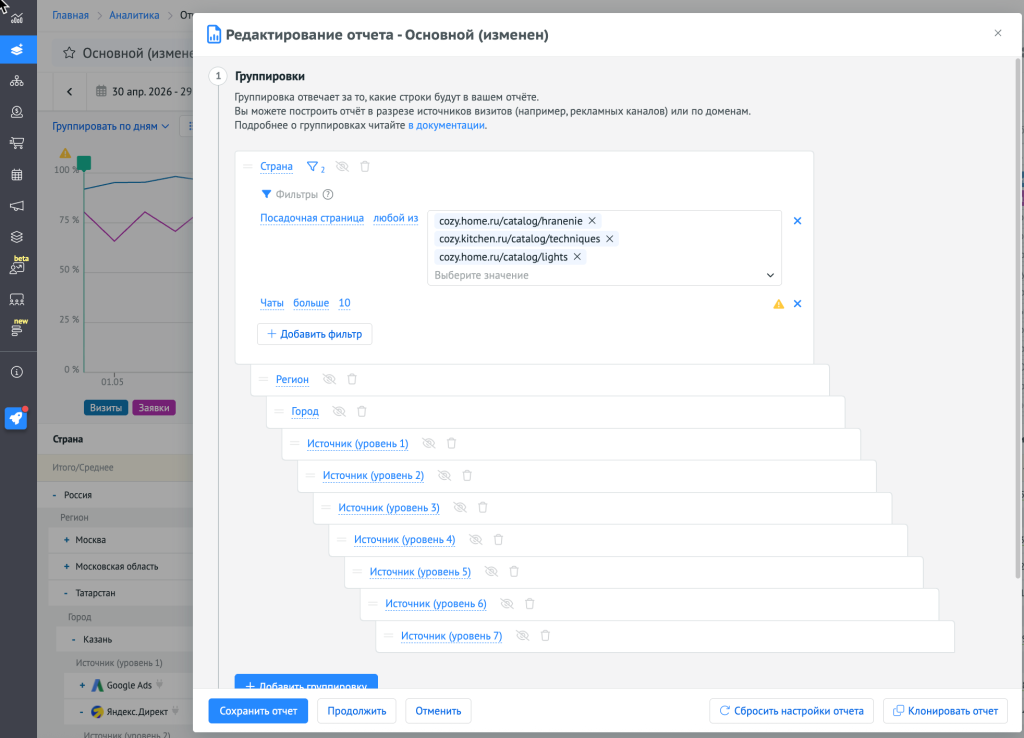The width and height of the screenshot is (1024, 738).
Task: Expand the Московская область row
Action: coord(66,566)
